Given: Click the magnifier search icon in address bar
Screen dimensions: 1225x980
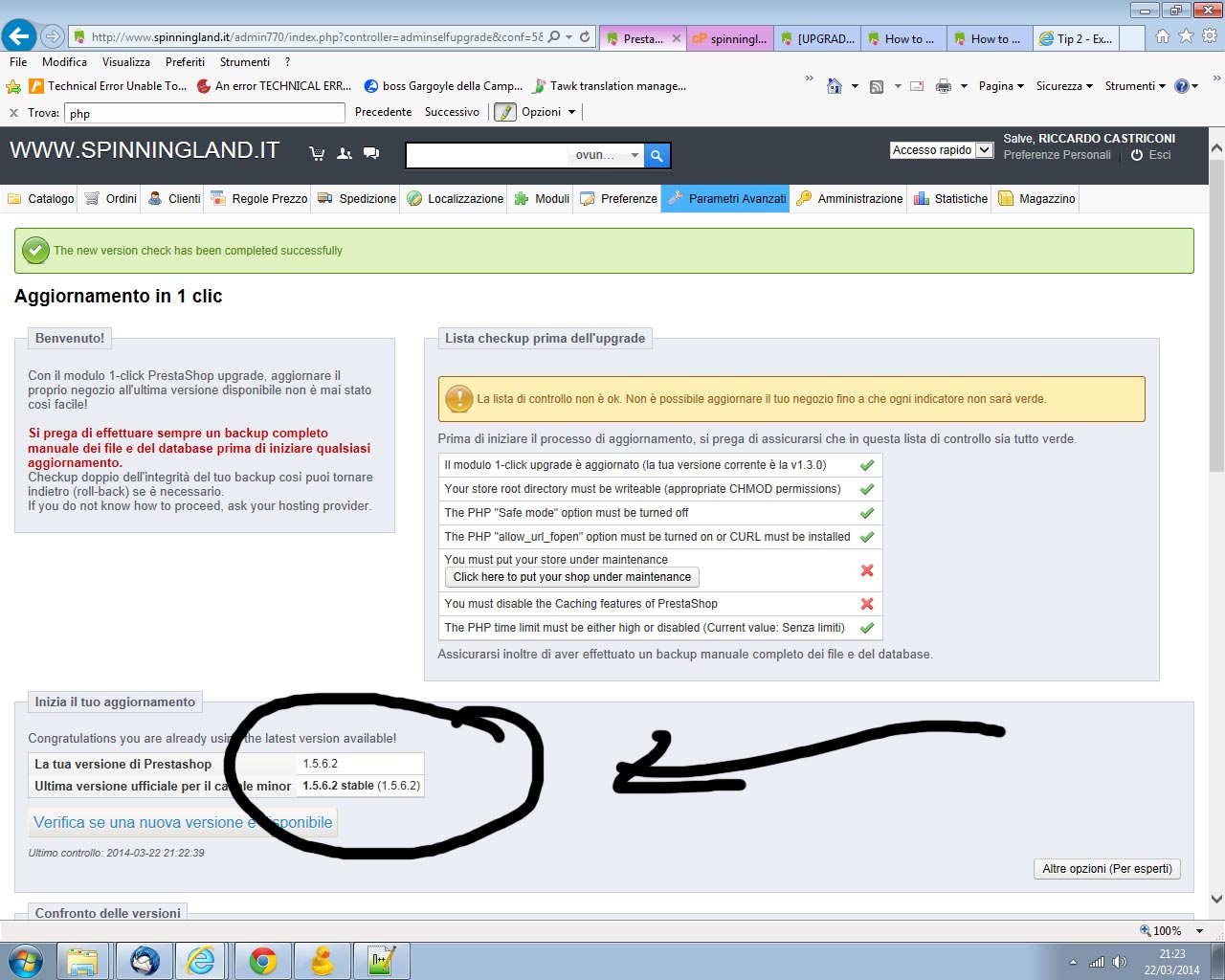Looking at the screenshot, I should (x=554, y=37).
